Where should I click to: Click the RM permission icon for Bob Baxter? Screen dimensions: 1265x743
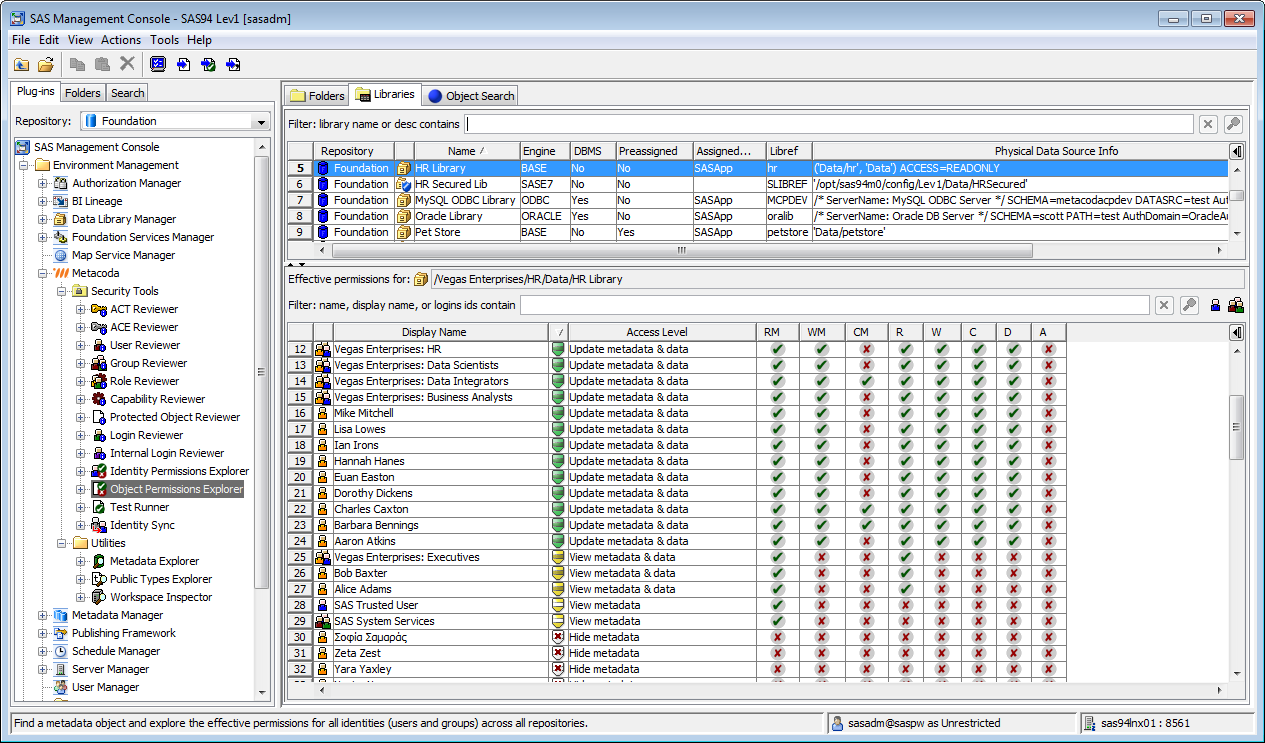coord(777,573)
